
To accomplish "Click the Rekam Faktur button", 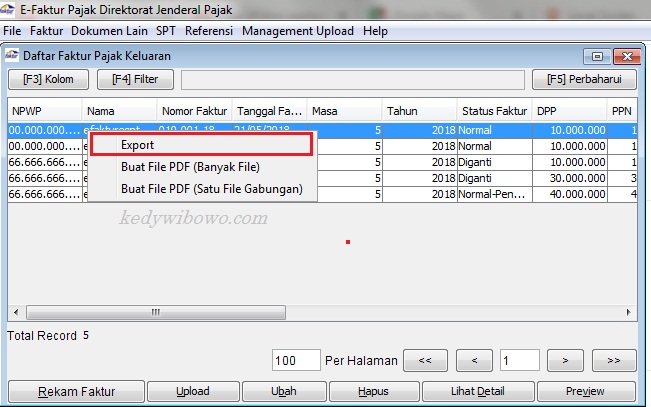I will [76, 391].
